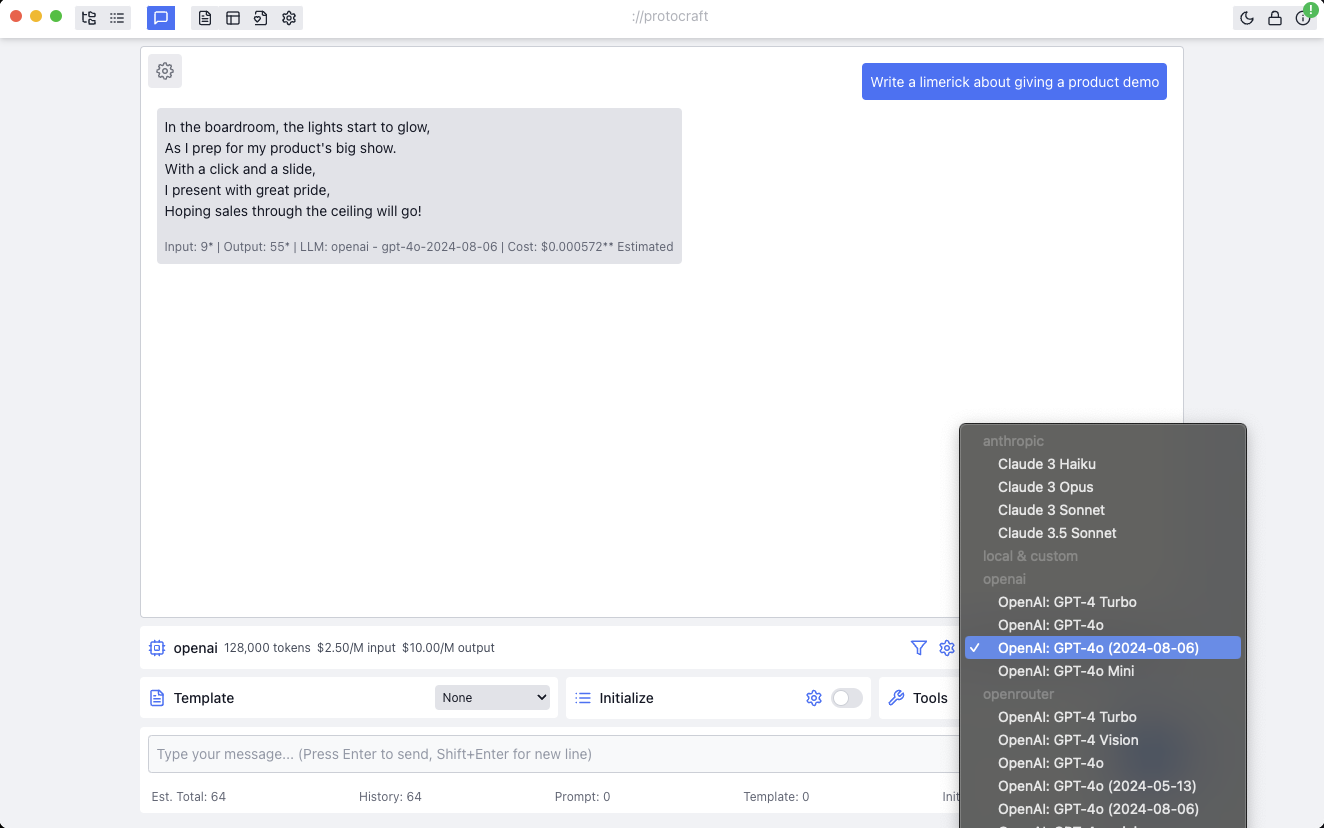Image resolution: width=1324 pixels, height=828 pixels.
Task: Open the chat mode panel icon
Action: (161, 17)
